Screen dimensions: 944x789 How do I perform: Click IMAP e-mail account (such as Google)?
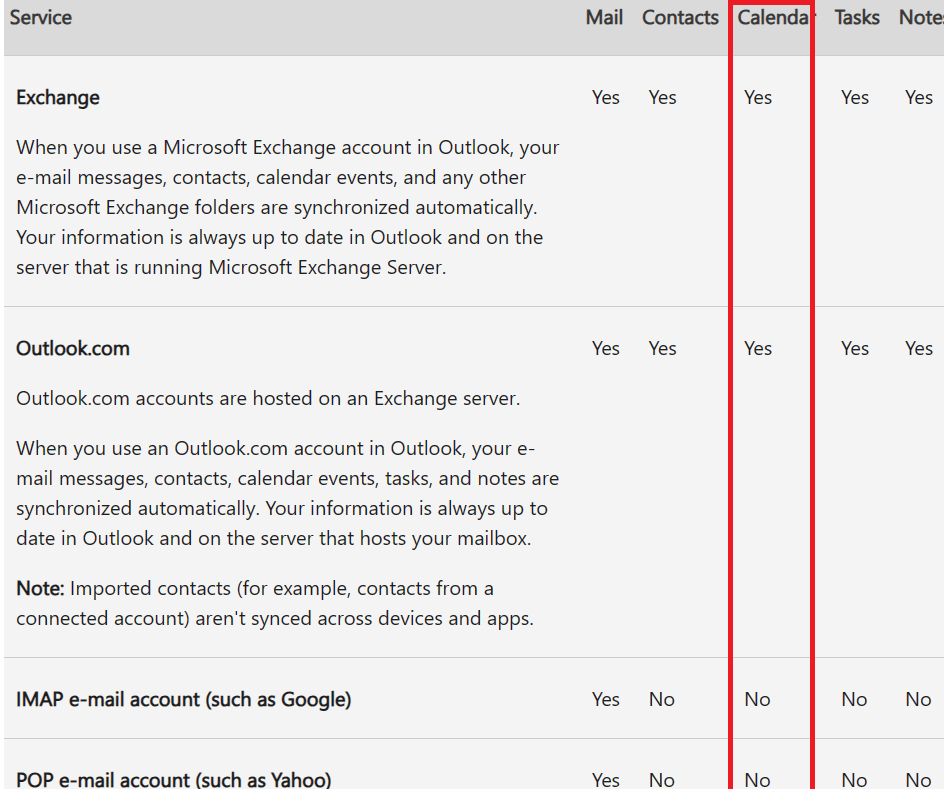pyautogui.click(x=184, y=699)
